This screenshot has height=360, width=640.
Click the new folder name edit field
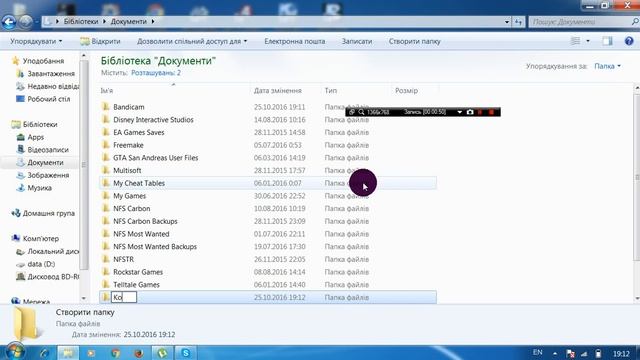tap(124, 297)
